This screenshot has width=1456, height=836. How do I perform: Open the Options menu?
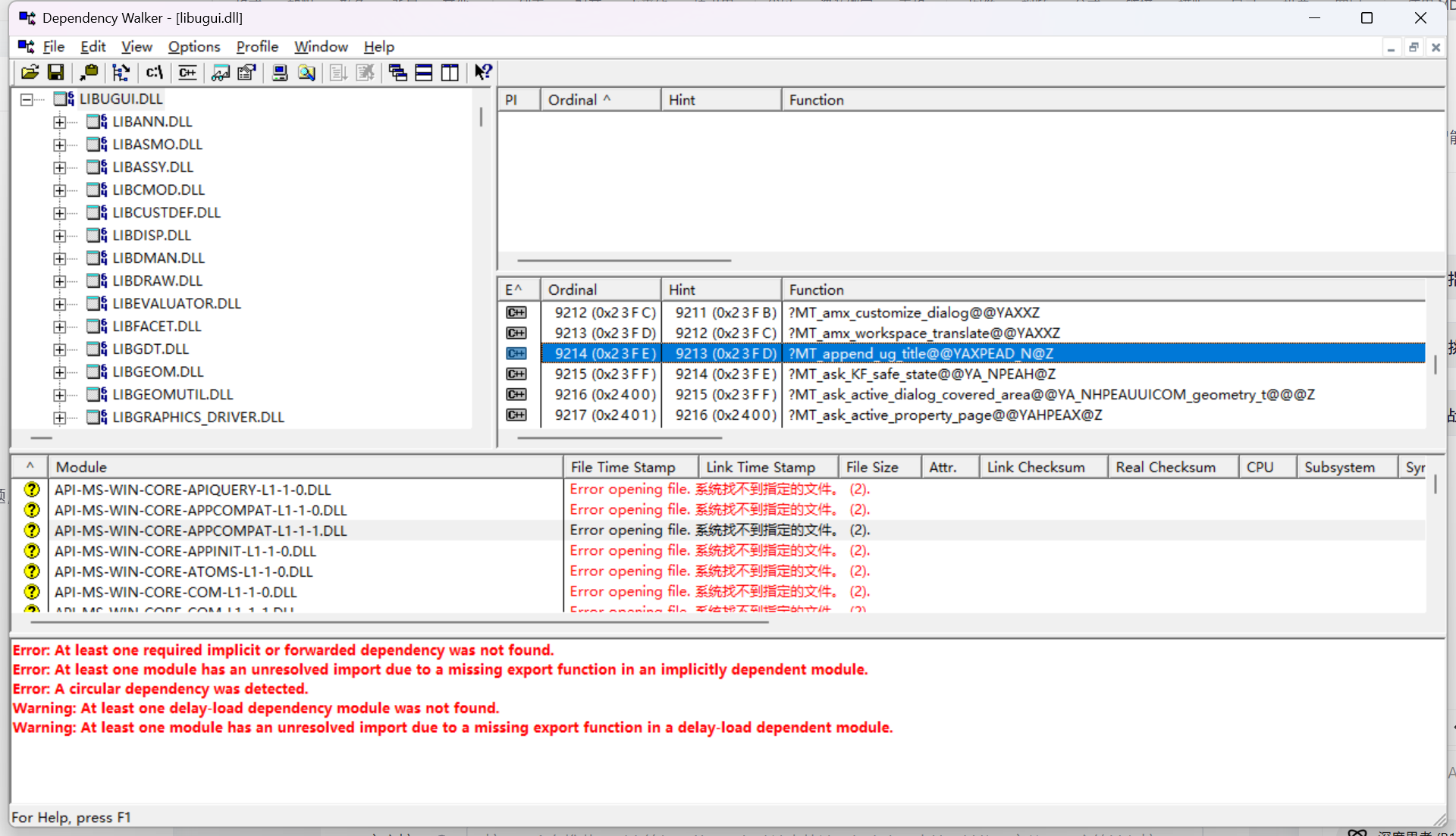tap(194, 47)
